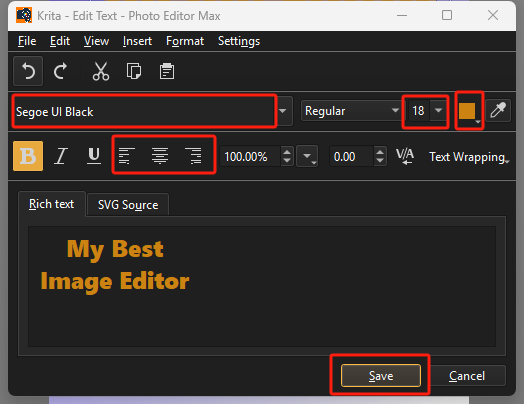Screen dimensions: 524x404
Task: Switch to the SVG Source tab
Action: click(x=128, y=205)
